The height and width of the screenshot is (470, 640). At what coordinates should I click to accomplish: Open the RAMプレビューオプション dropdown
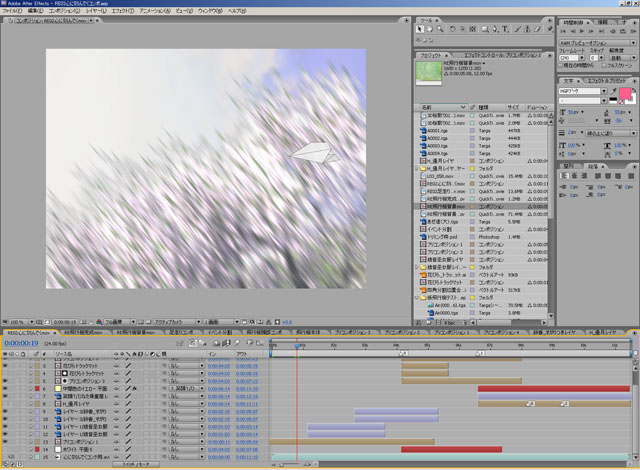pyautogui.click(x=597, y=43)
